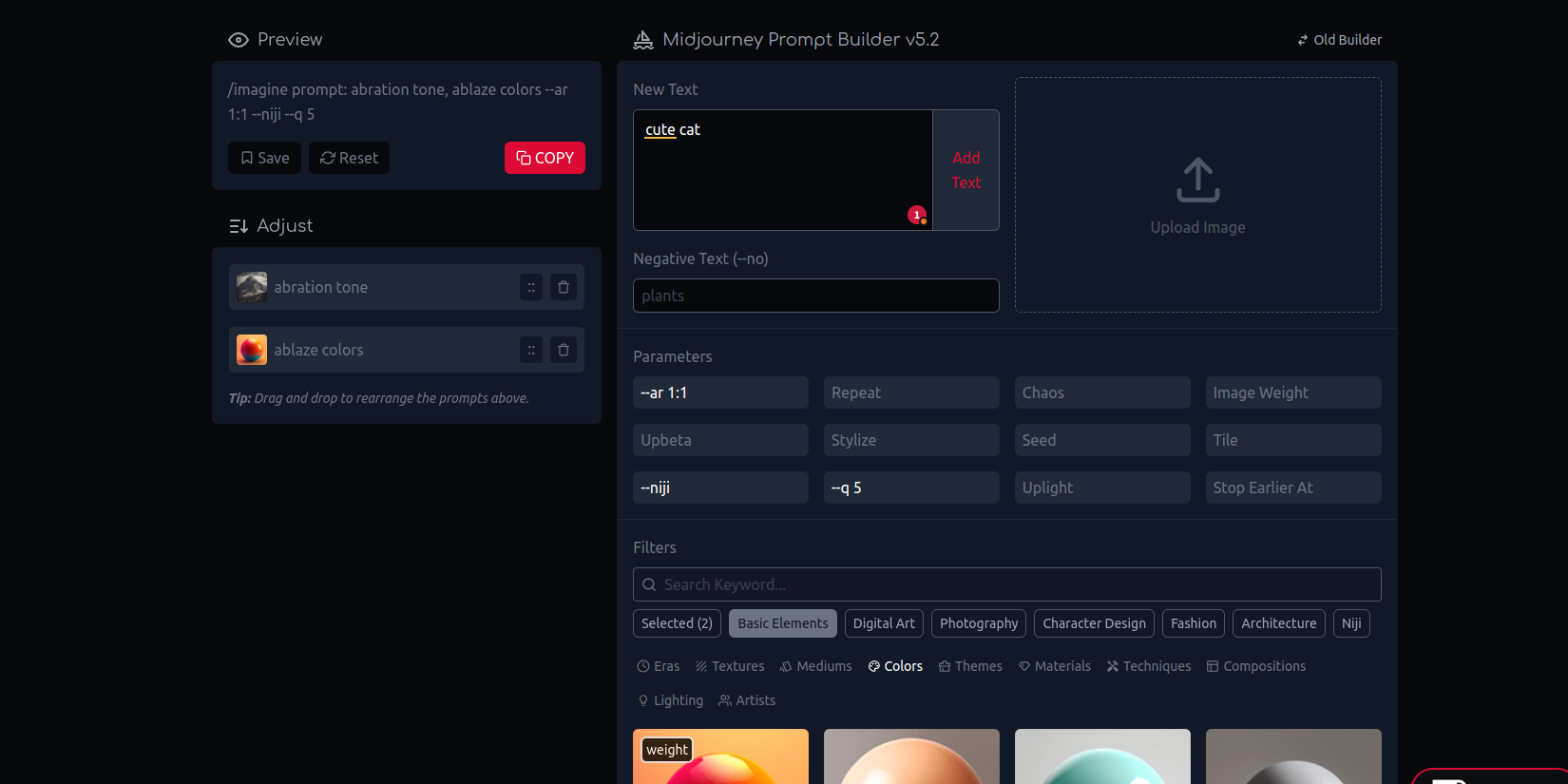Toggle the Upbeta parameter
Screen dimensions: 1568x784
click(720, 440)
